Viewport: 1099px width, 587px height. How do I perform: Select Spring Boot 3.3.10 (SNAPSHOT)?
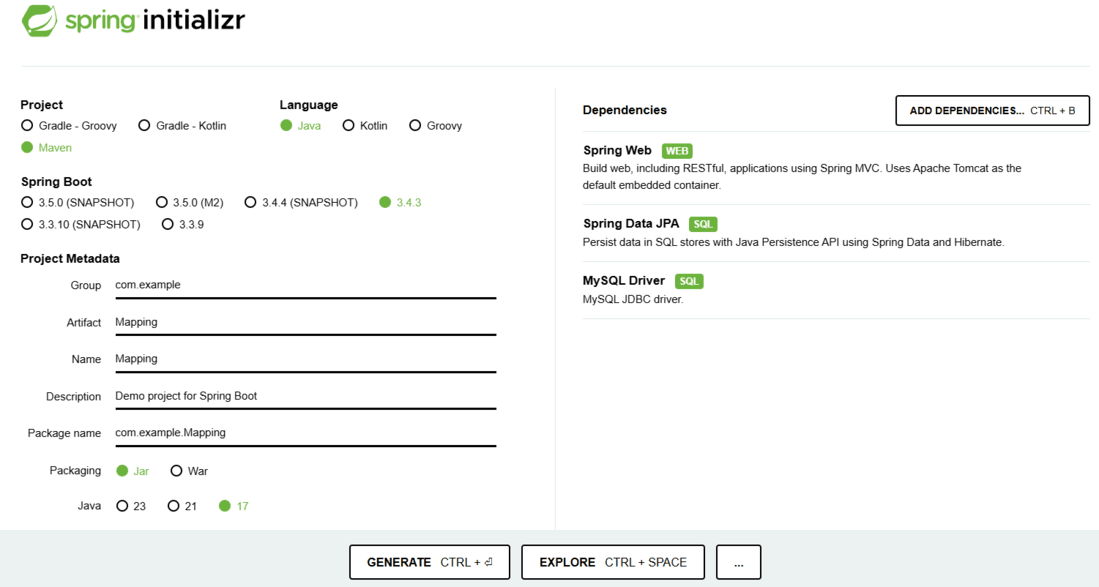(81, 224)
